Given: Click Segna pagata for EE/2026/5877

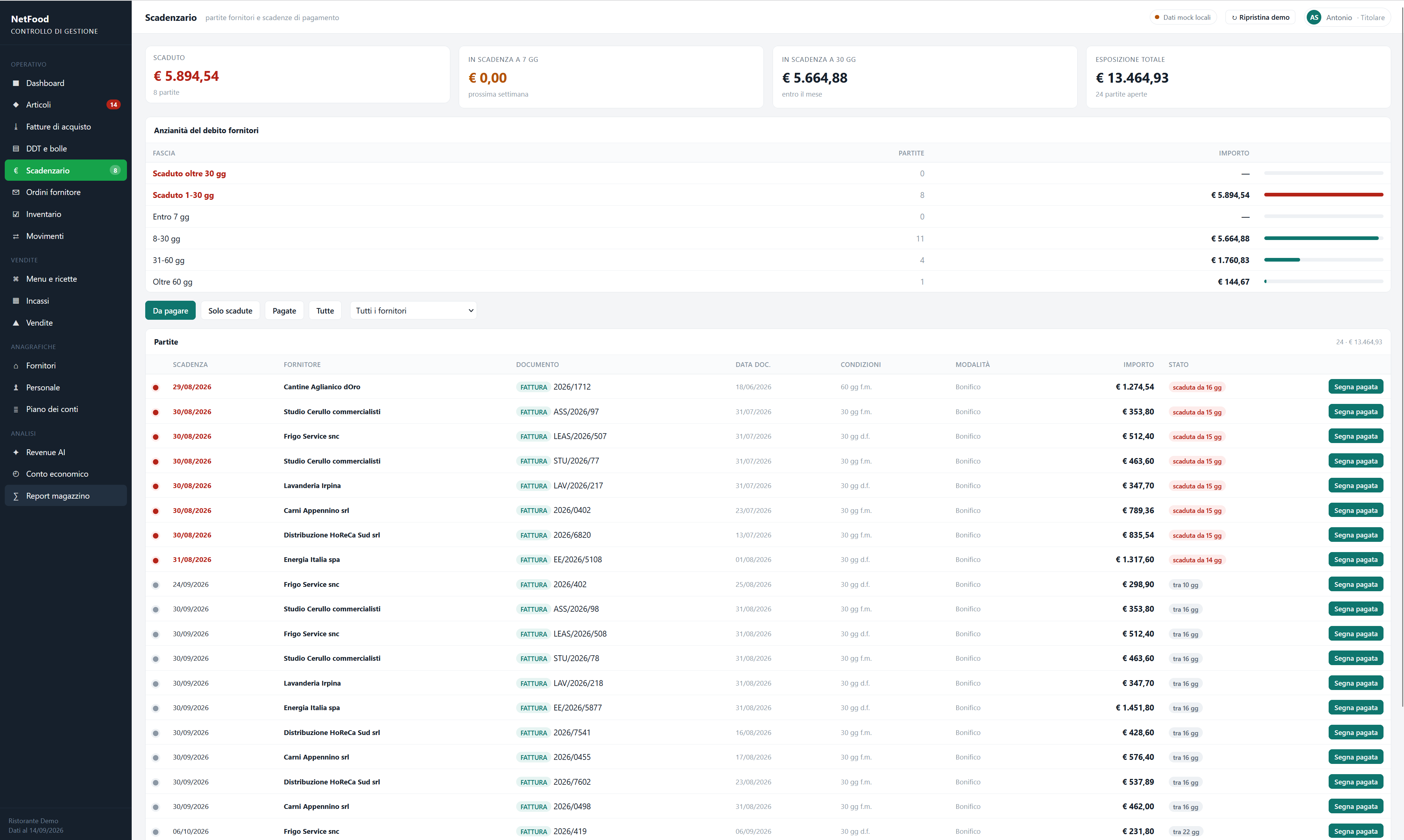Looking at the screenshot, I should [x=1355, y=708].
